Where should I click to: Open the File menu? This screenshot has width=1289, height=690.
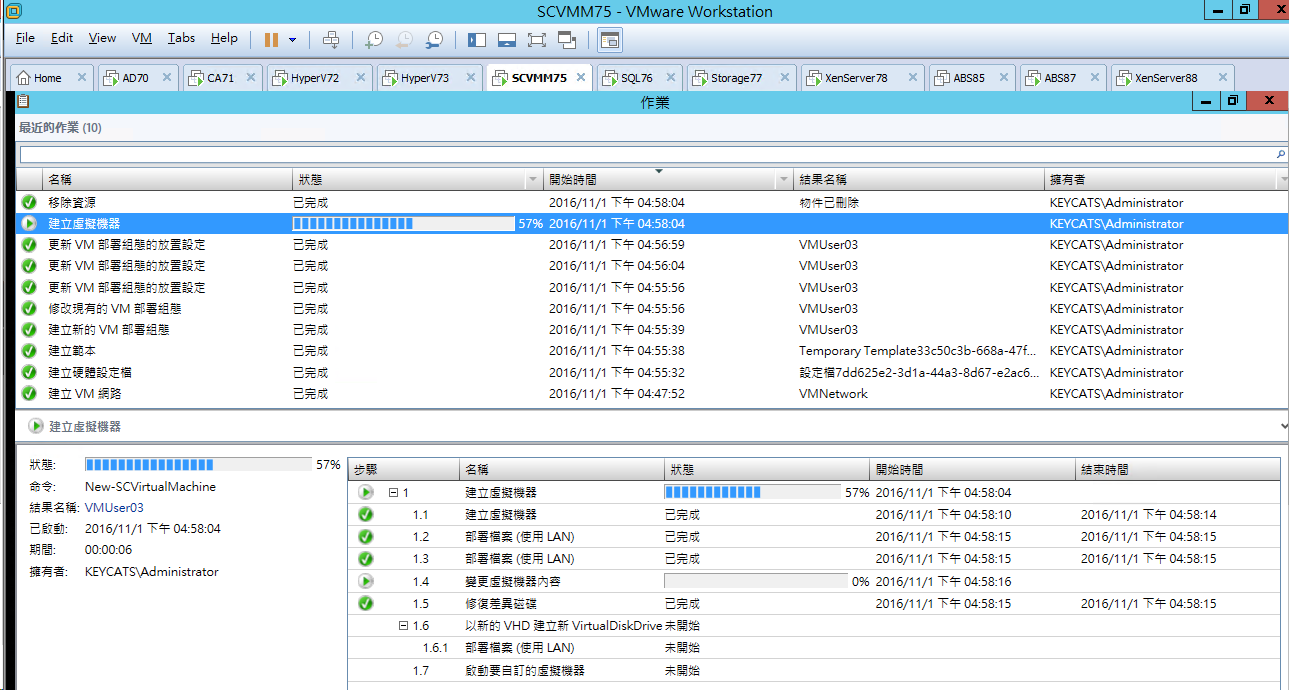[x=25, y=38]
